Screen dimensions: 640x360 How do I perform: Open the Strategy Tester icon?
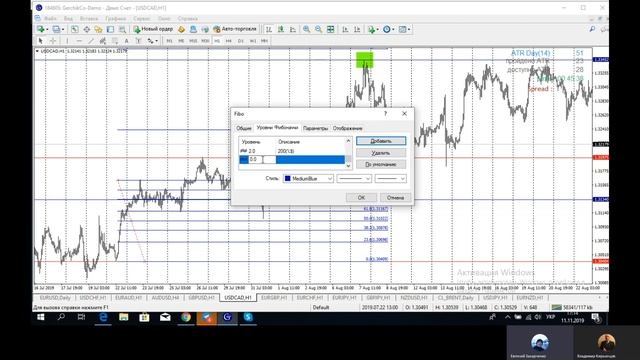(122, 29)
